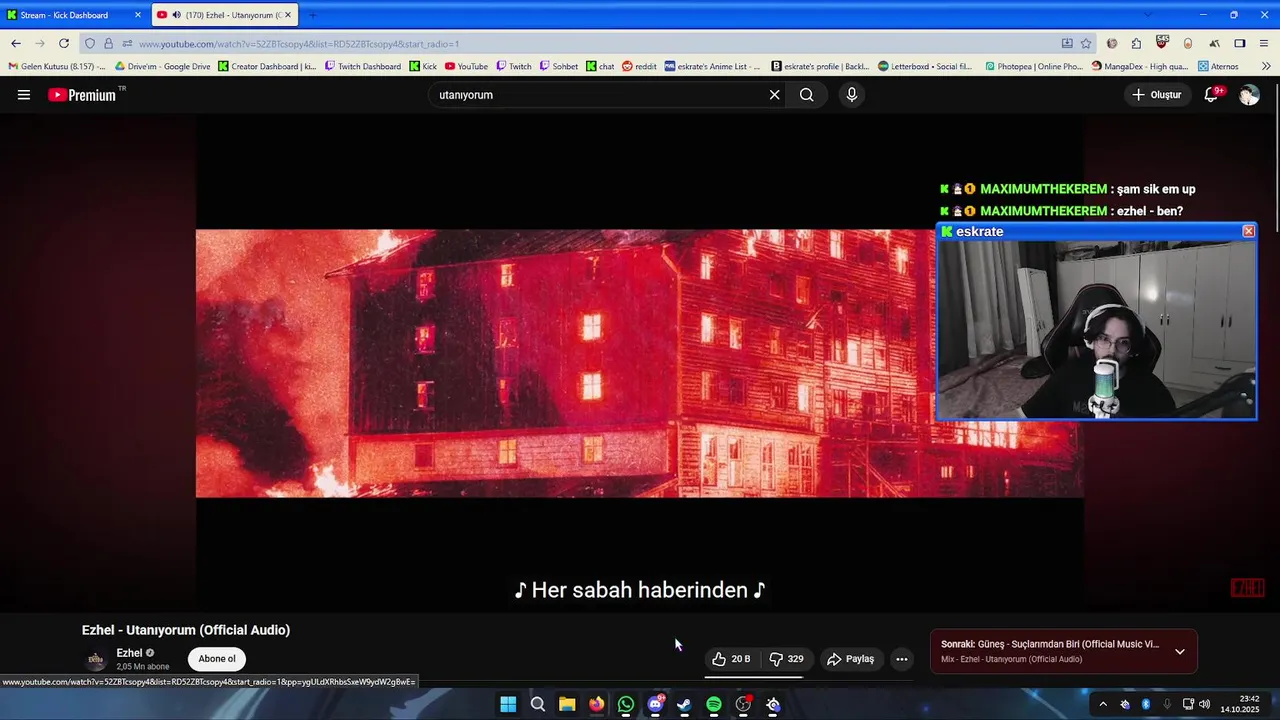Click the Bluetooth tray icon
The height and width of the screenshot is (720, 1280).
[1146, 705]
